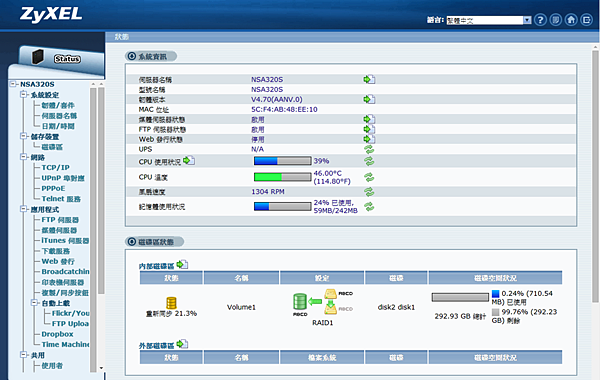
Task: Refresh the memory usage reading
Action: (x=369, y=207)
